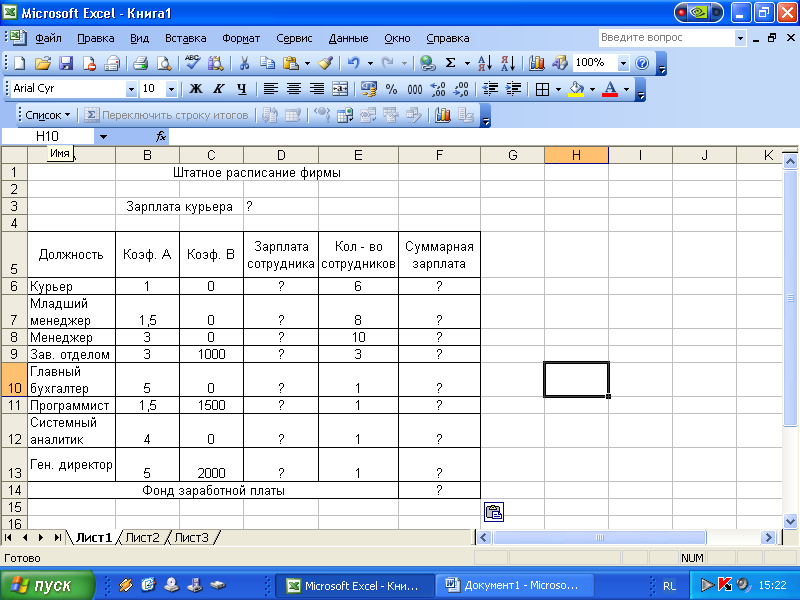Click the Insert function fx icon
Image resolution: width=800 pixels, height=600 pixels.
coord(161,136)
